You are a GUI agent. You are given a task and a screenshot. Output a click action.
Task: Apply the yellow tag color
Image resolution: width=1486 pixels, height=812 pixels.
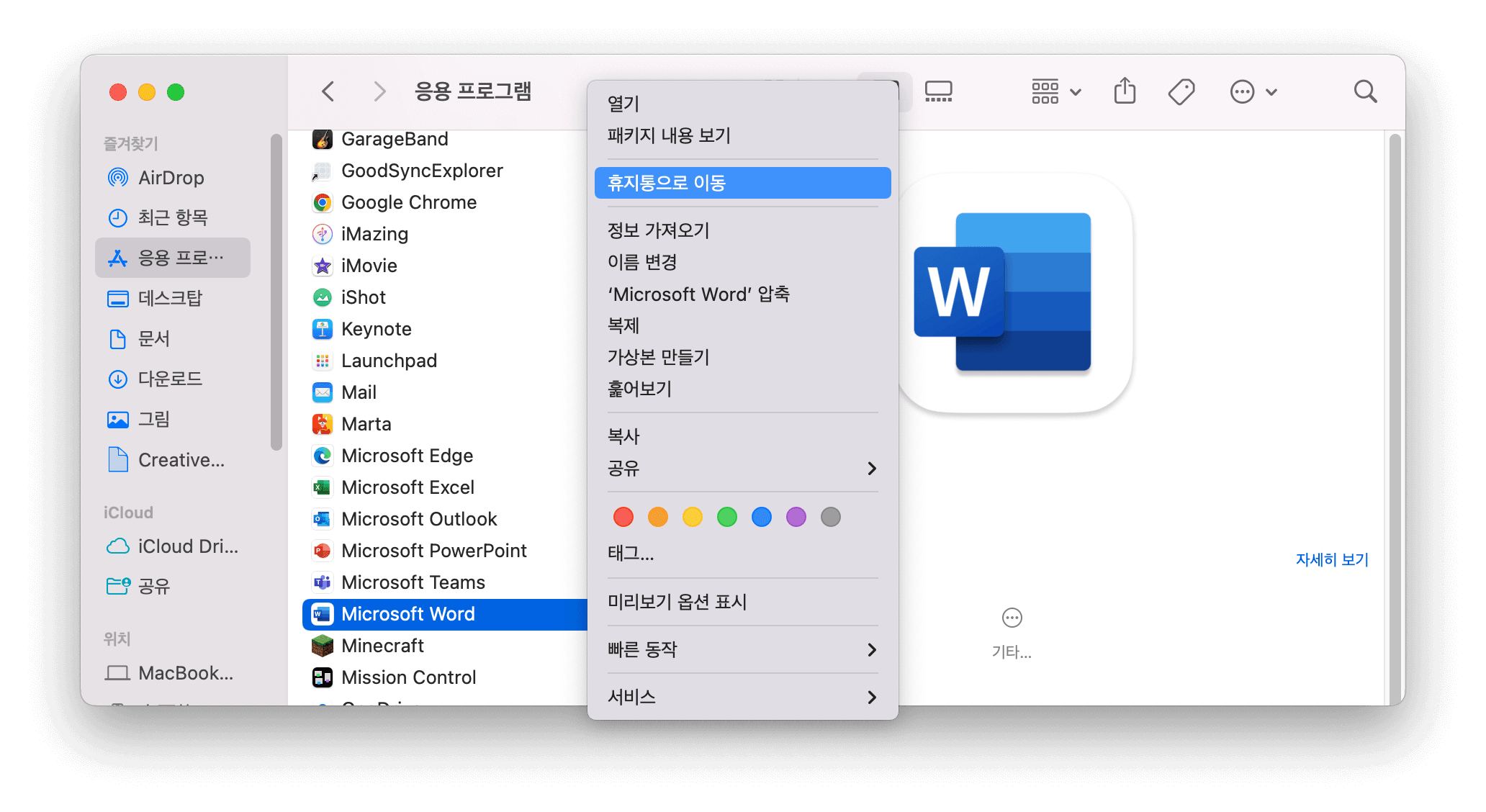tap(693, 517)
